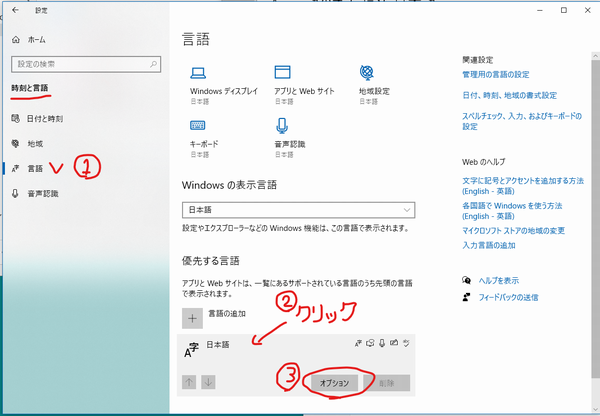
Task: Click the display language feature icon on 日本語
Action: coord(358,343)
